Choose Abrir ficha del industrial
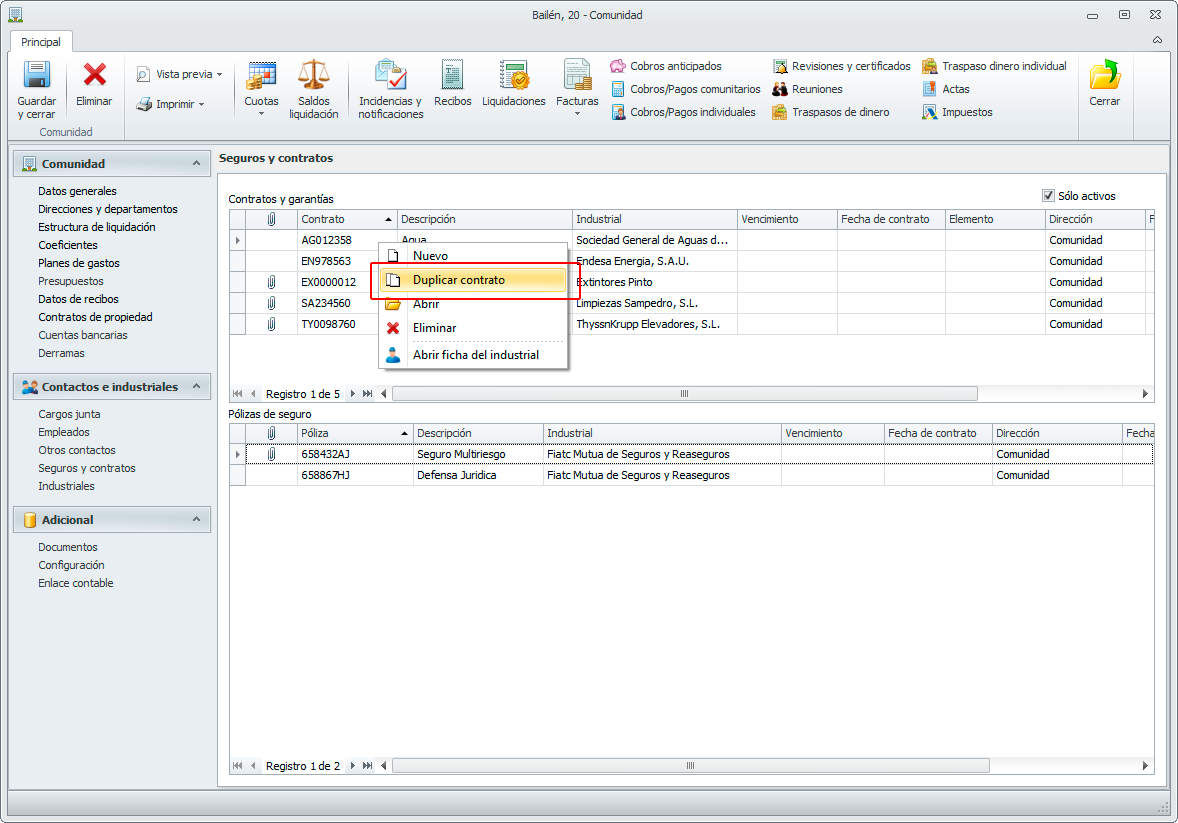The width and height of the screenshot is (1178, 823). (x=473, y=355)
